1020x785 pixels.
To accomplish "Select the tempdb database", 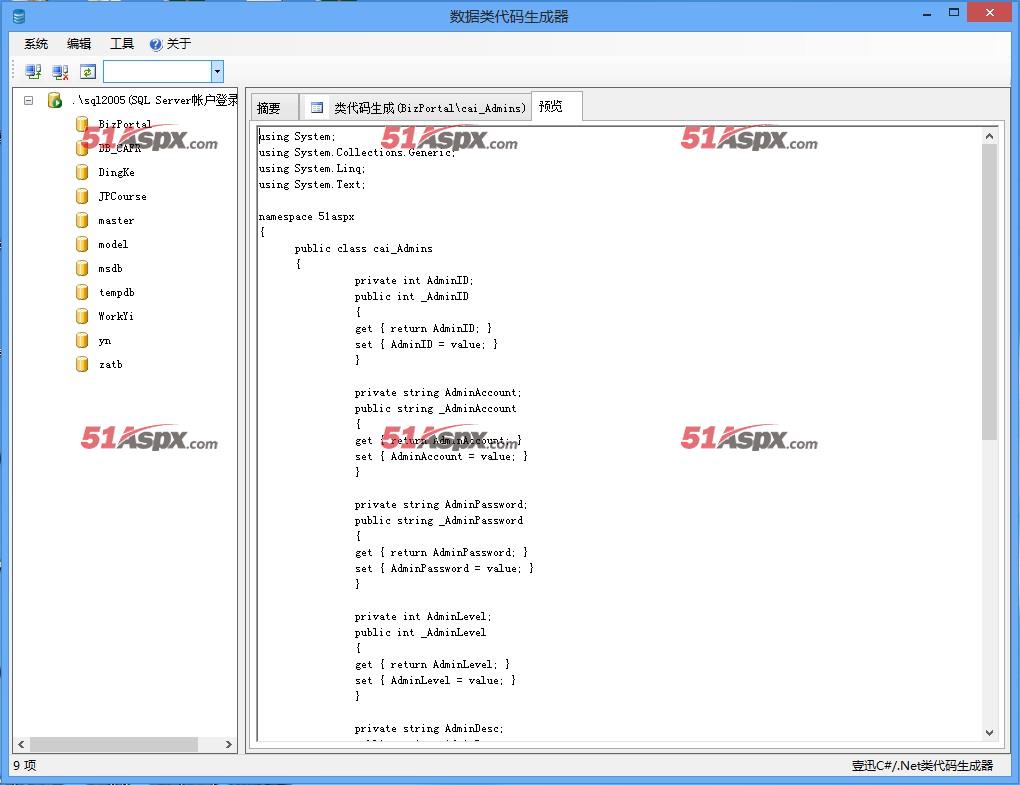I will [x=116, y=292].
